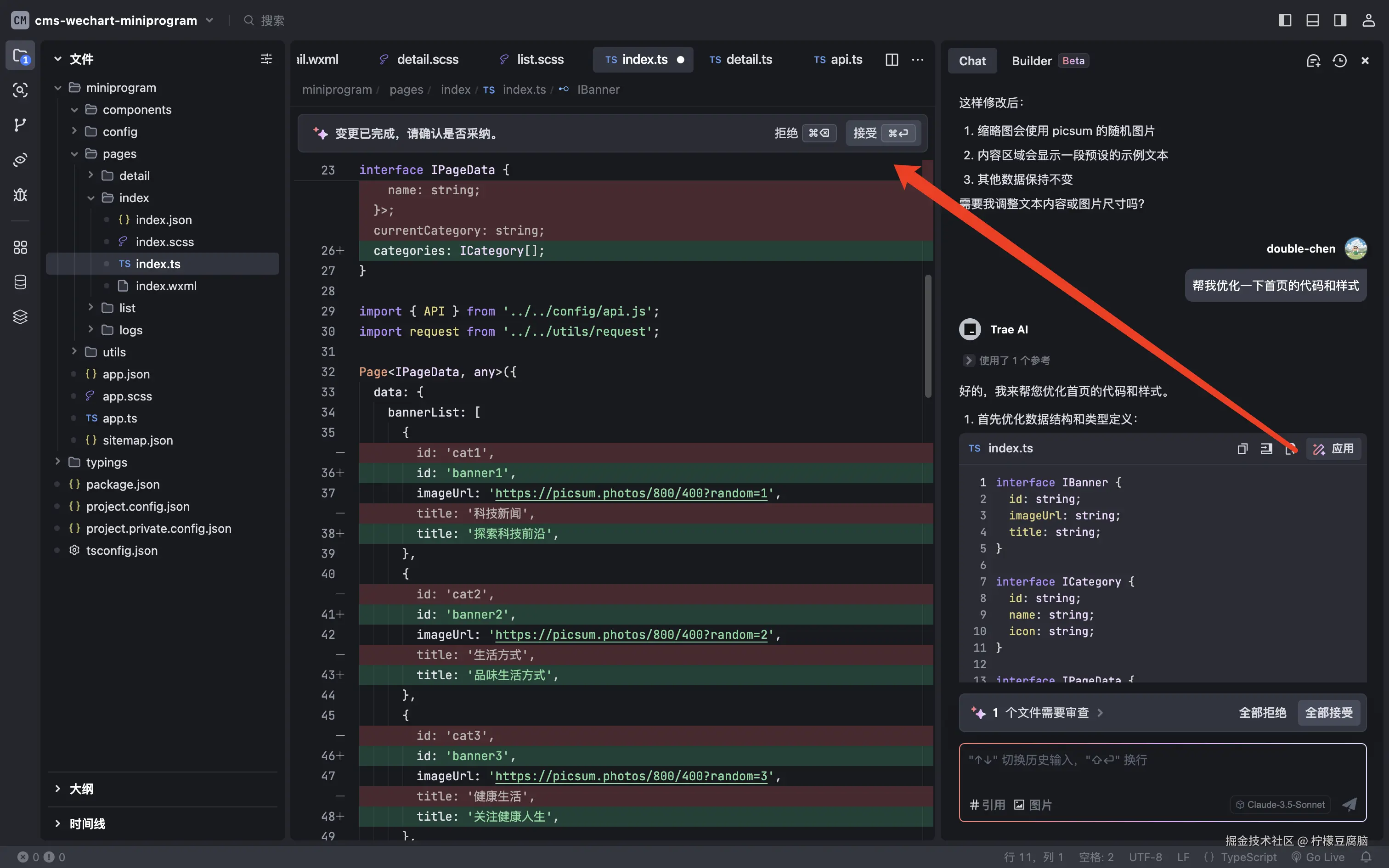The width and height of the screenshot is (1389, 868).
Task: Switch to the Builder tab
Action: tap(1032, 61)
